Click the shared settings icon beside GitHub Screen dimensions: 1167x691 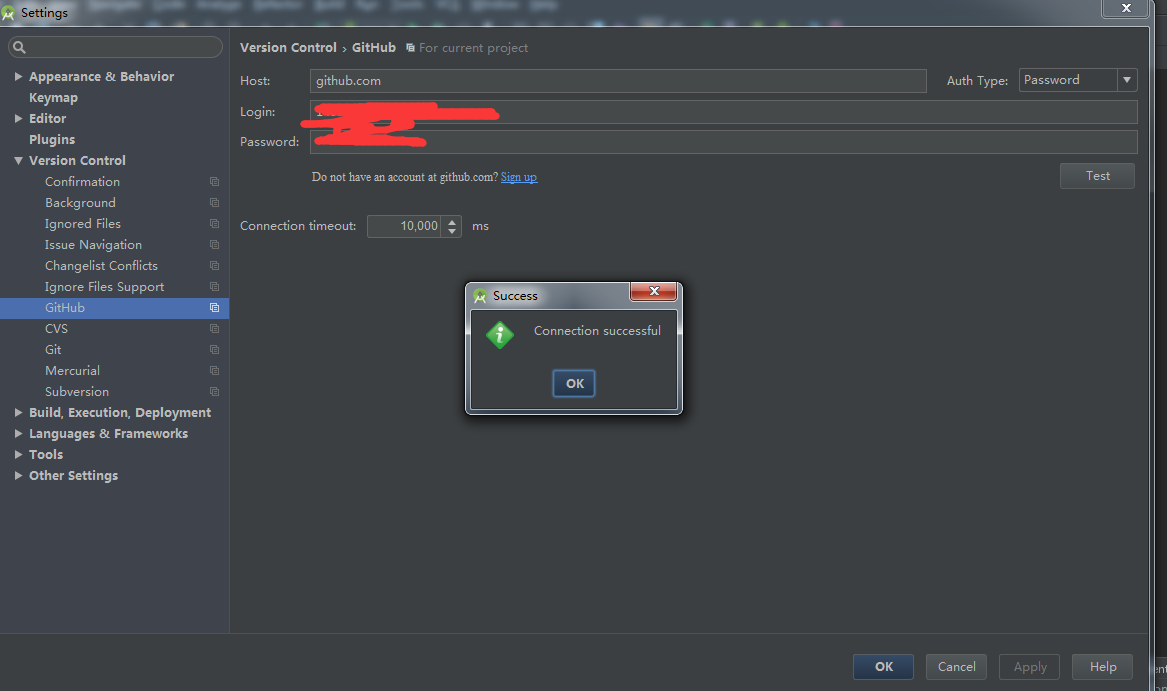pos(214,307)
